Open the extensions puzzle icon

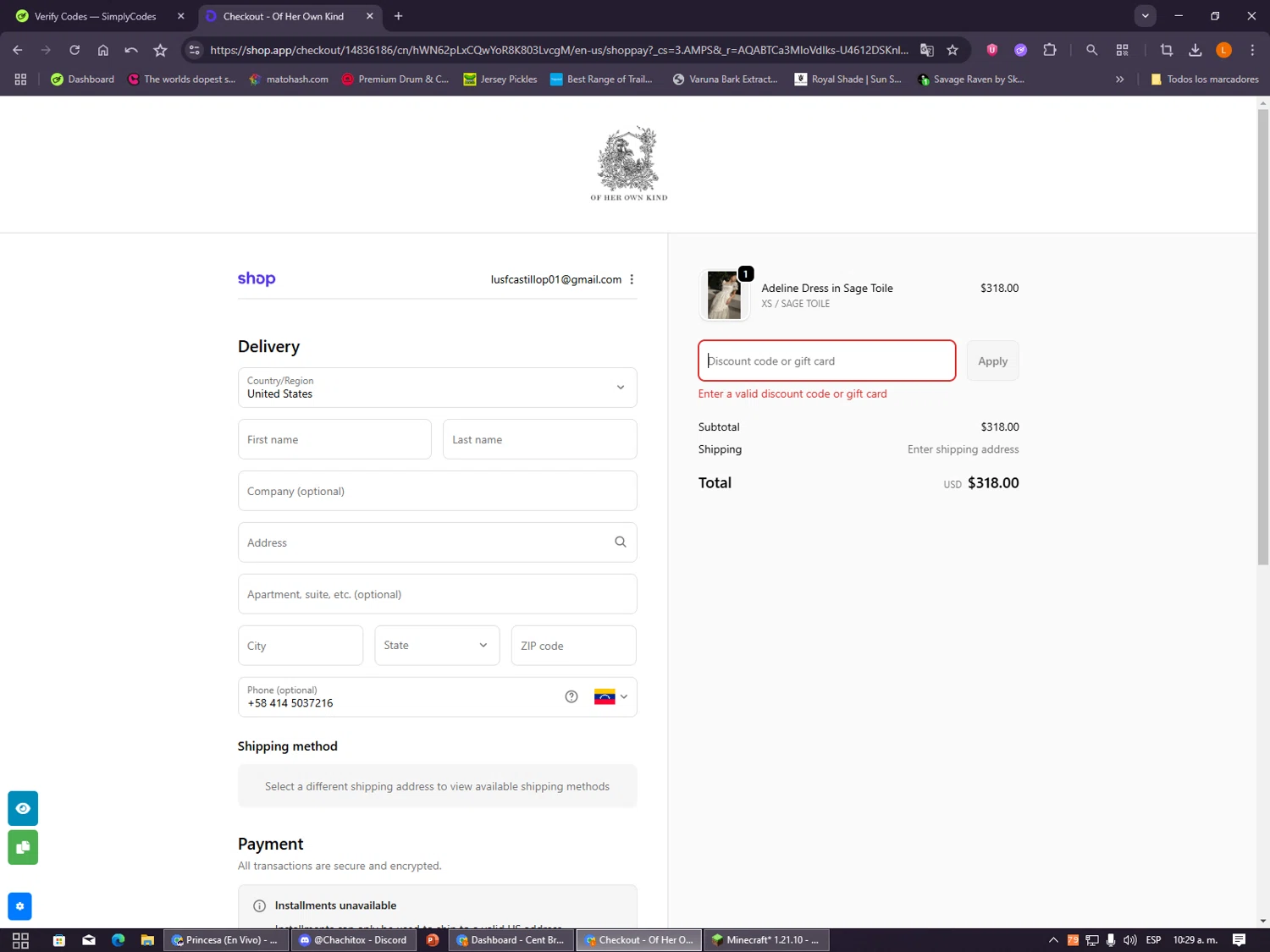click(1050, 50)
